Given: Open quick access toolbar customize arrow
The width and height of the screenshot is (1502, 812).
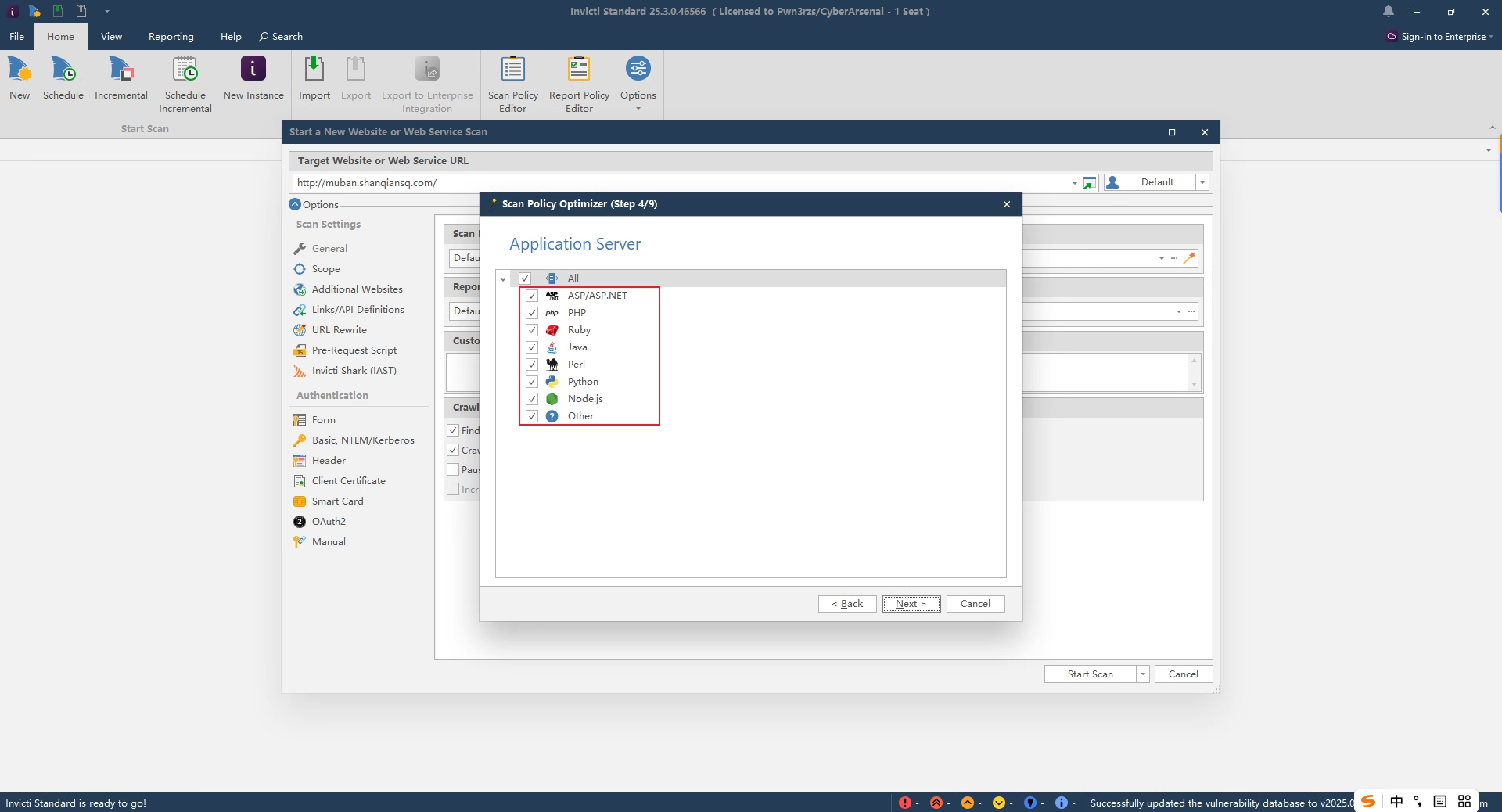Looking at the screenshot, I should (107, 12).
